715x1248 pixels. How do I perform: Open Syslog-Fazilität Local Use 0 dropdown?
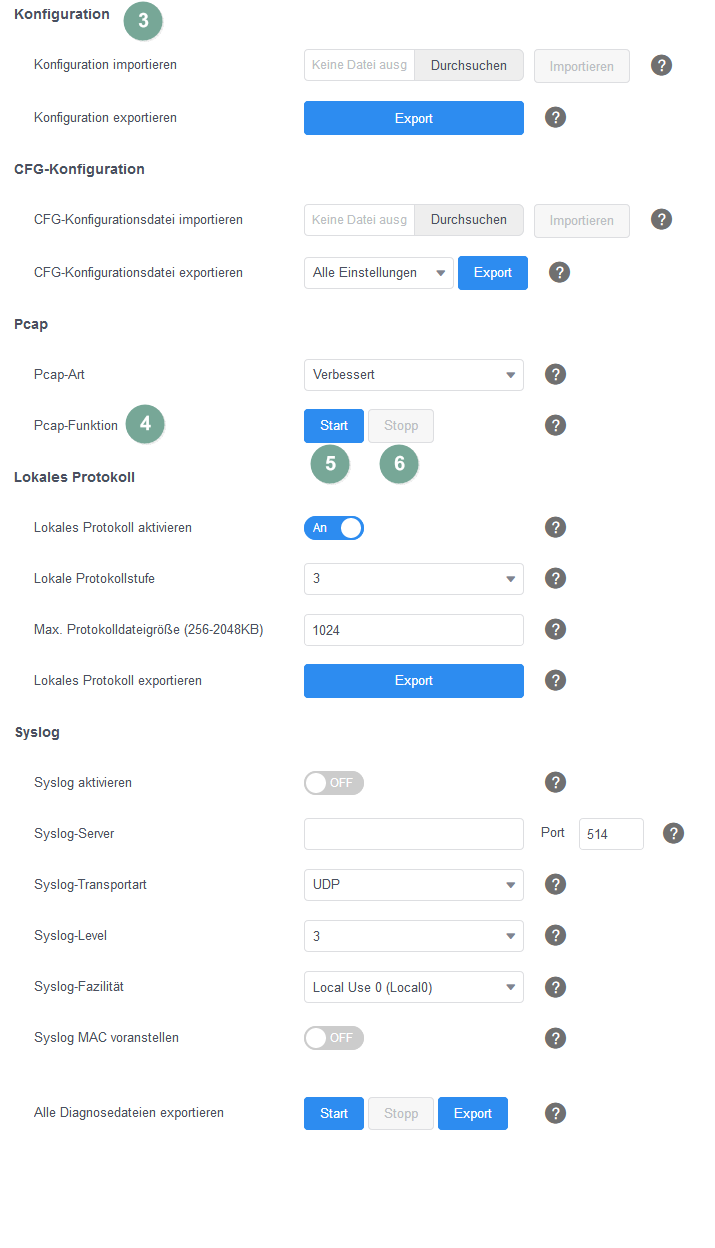coord(414,987)
